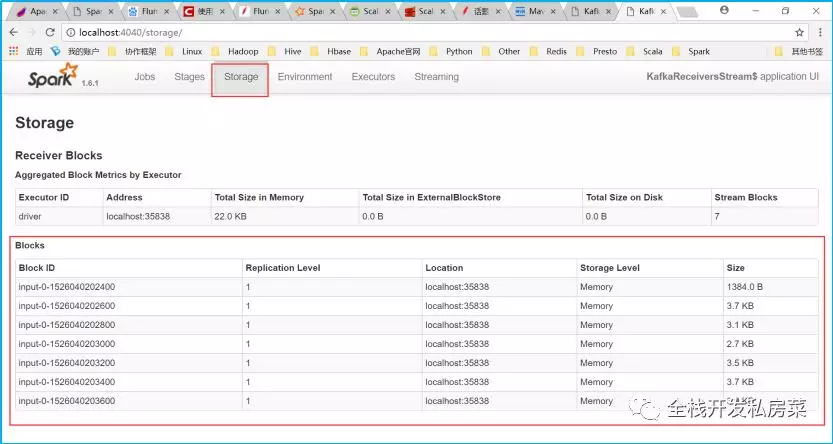This screenshot has height=444, width=833.
Task: Open a new browser tab
Action: (x=687, y=12)
